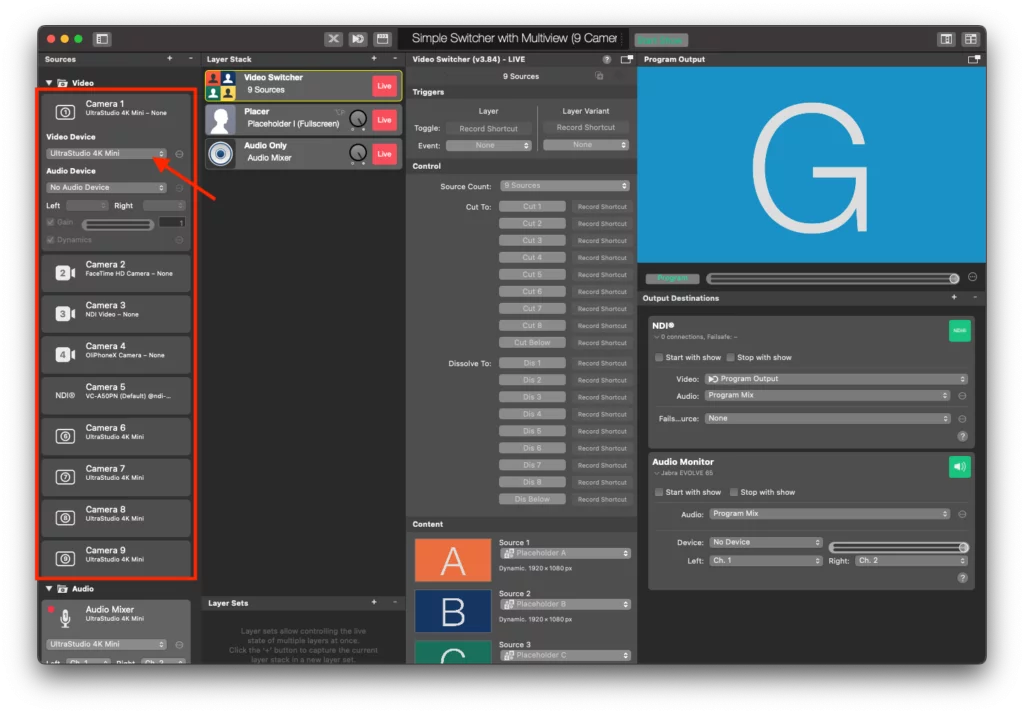The image size is (1024, 714).
Task: Select the Audio Mixer microphone icon
Action: pyautogui.click(x=65, y=617)
